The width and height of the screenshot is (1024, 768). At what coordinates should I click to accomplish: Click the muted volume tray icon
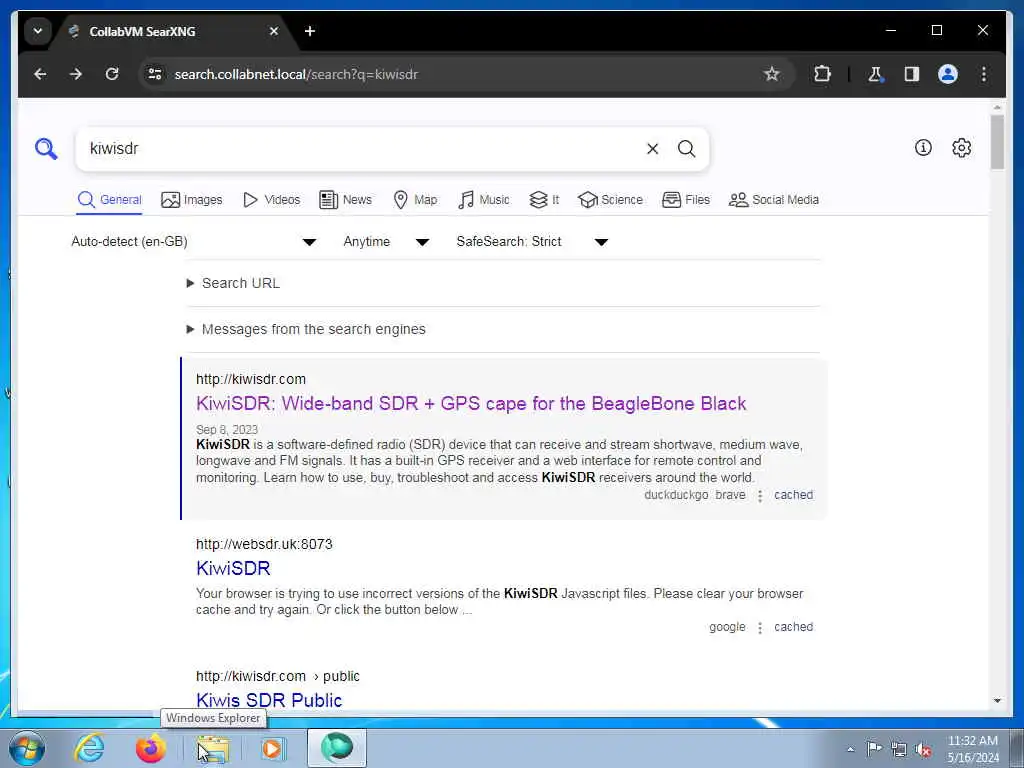click(x=923, y=749)
